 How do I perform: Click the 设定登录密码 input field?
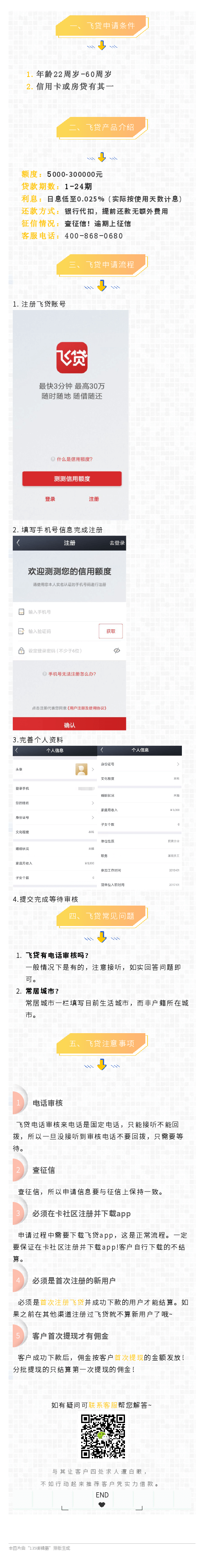pos(69,650)
